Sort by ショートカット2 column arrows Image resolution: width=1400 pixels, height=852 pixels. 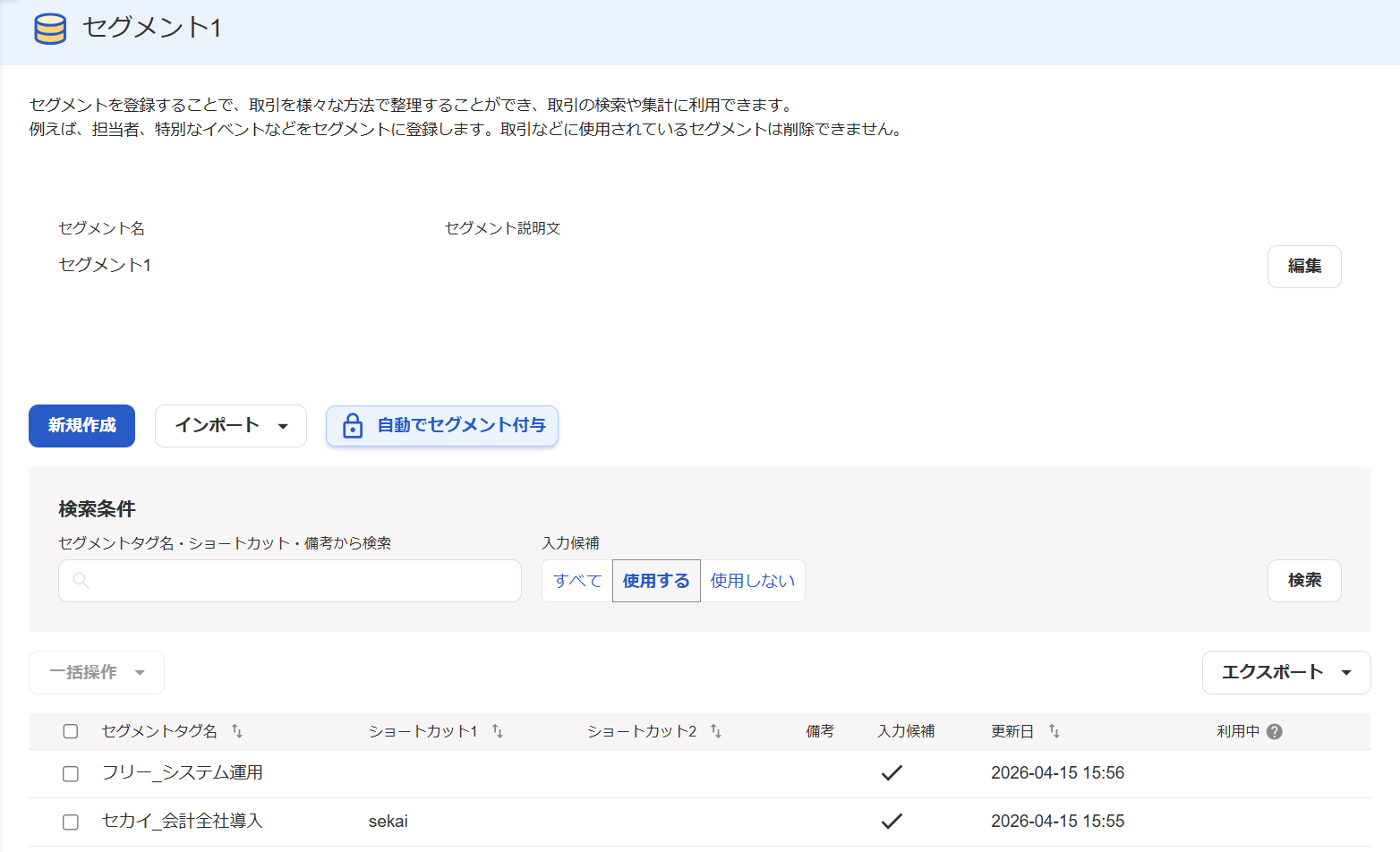tap(716, 731)
